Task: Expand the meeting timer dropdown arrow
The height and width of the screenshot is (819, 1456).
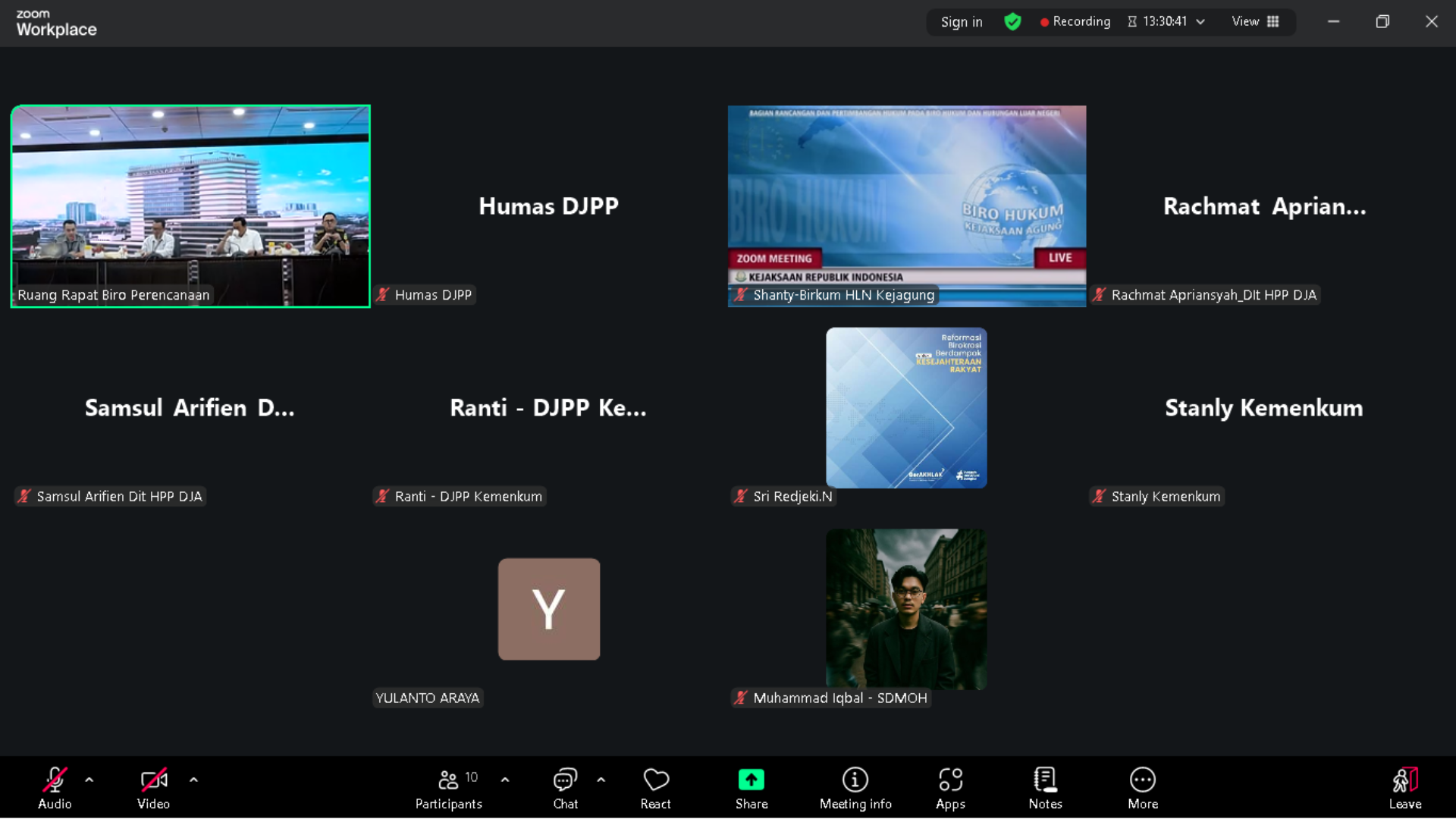Action: coord(1200,22)
